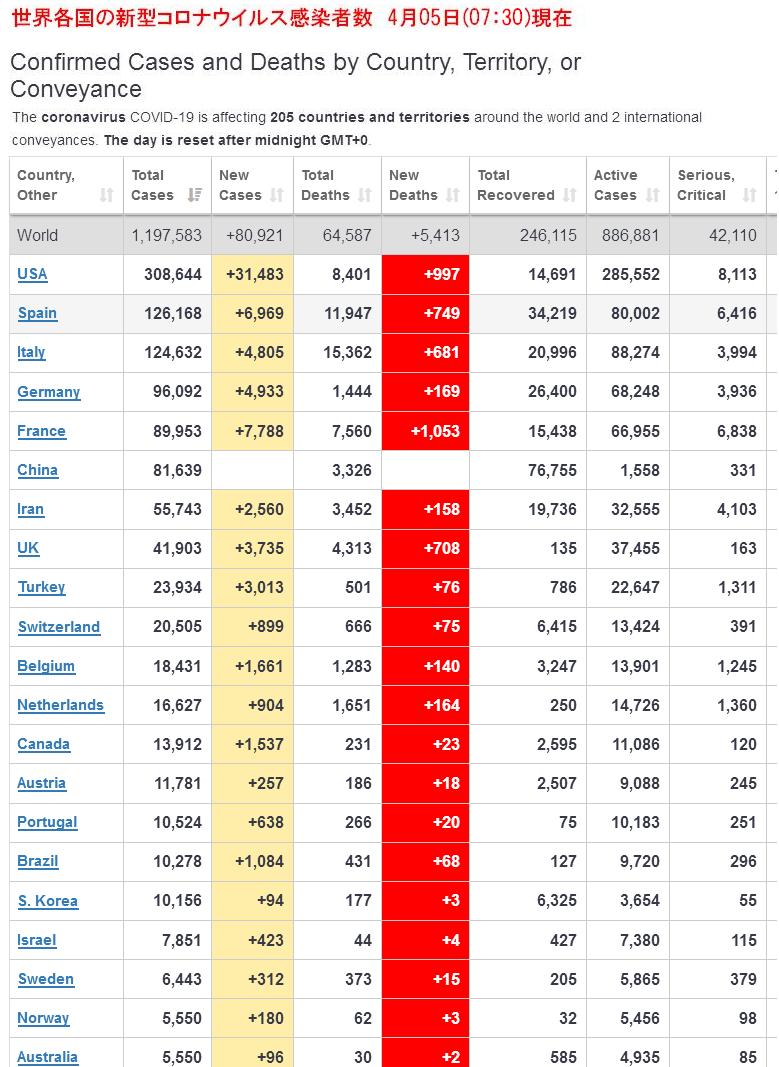Click the New Cases sort arrows
The image size is (779, 1067).
[277, 195]
